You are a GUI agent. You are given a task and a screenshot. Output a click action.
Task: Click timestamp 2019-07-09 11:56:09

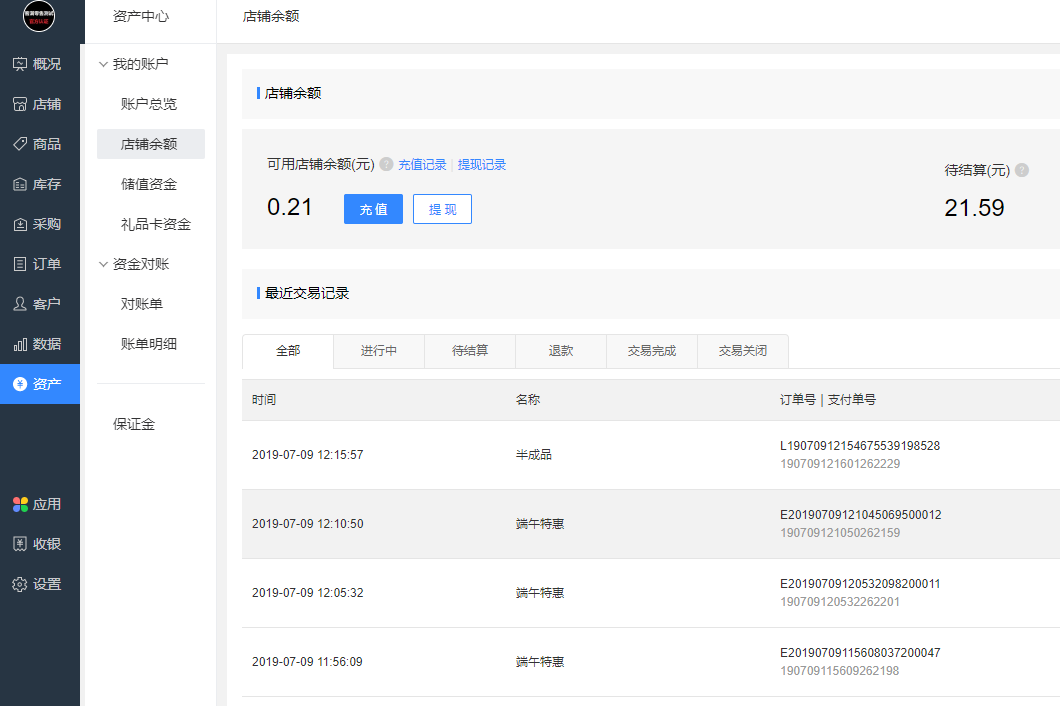coord(307,662)
